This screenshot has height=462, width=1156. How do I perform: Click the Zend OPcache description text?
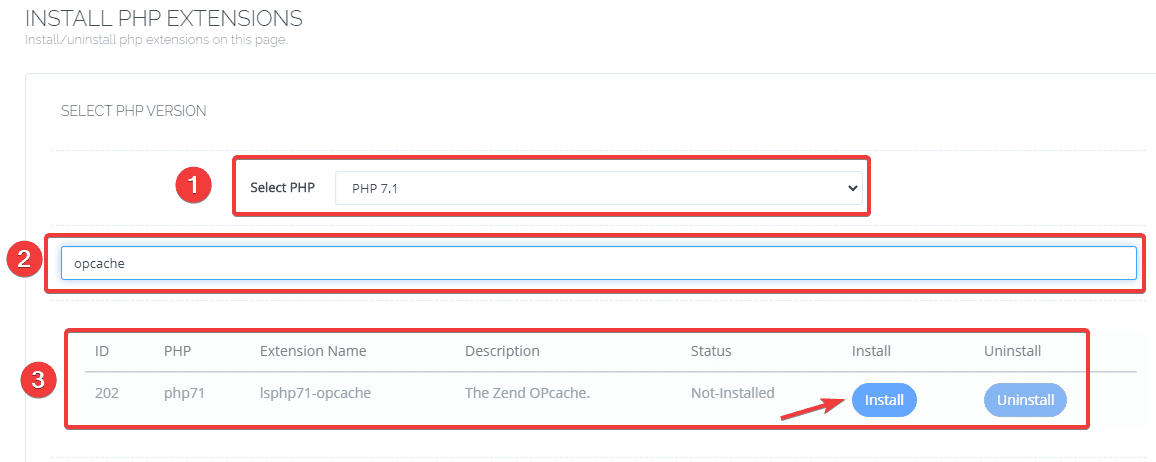coord(527,393)
